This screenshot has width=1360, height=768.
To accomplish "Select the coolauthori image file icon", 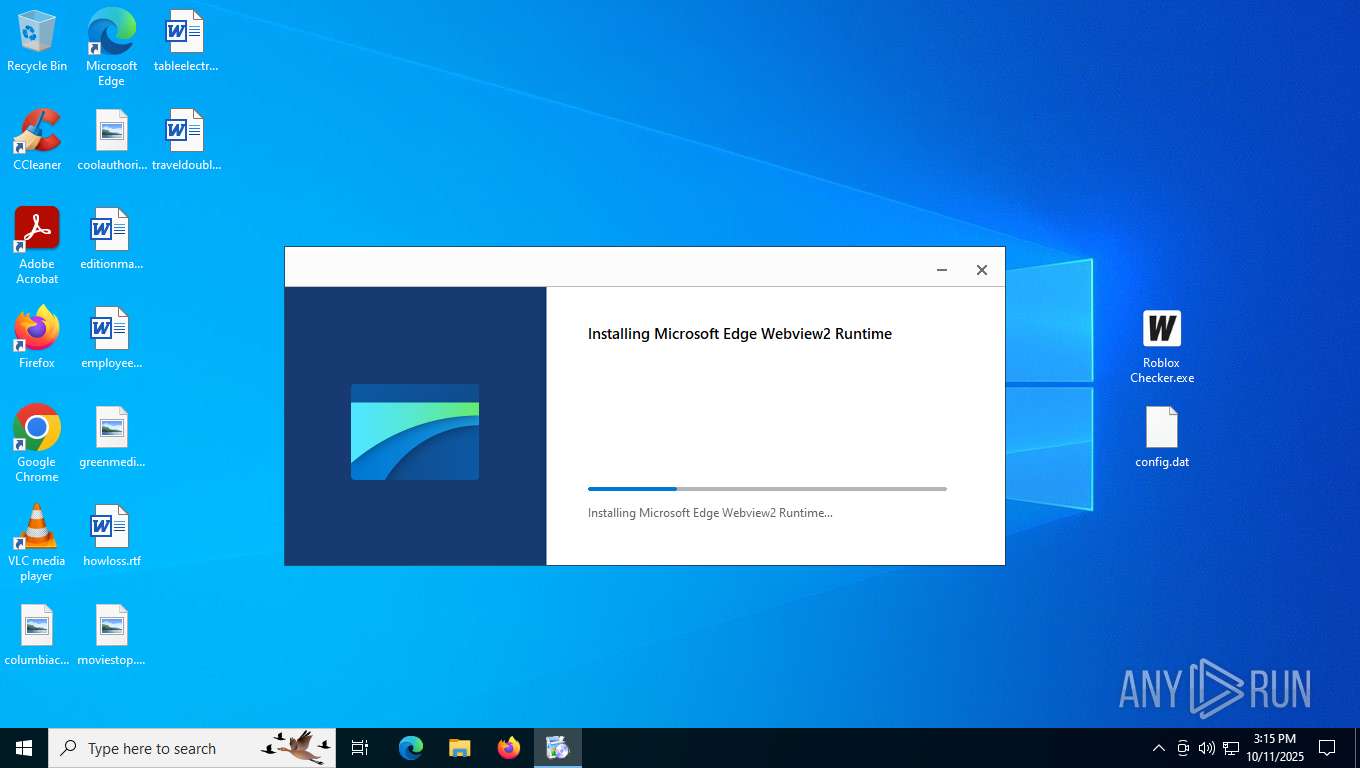I will [x=111, y=140].
